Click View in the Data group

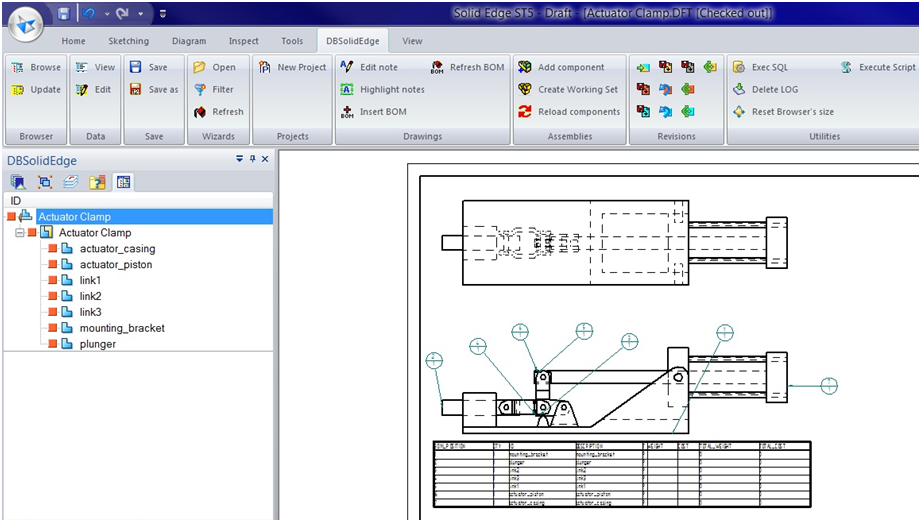click(96, 68)
